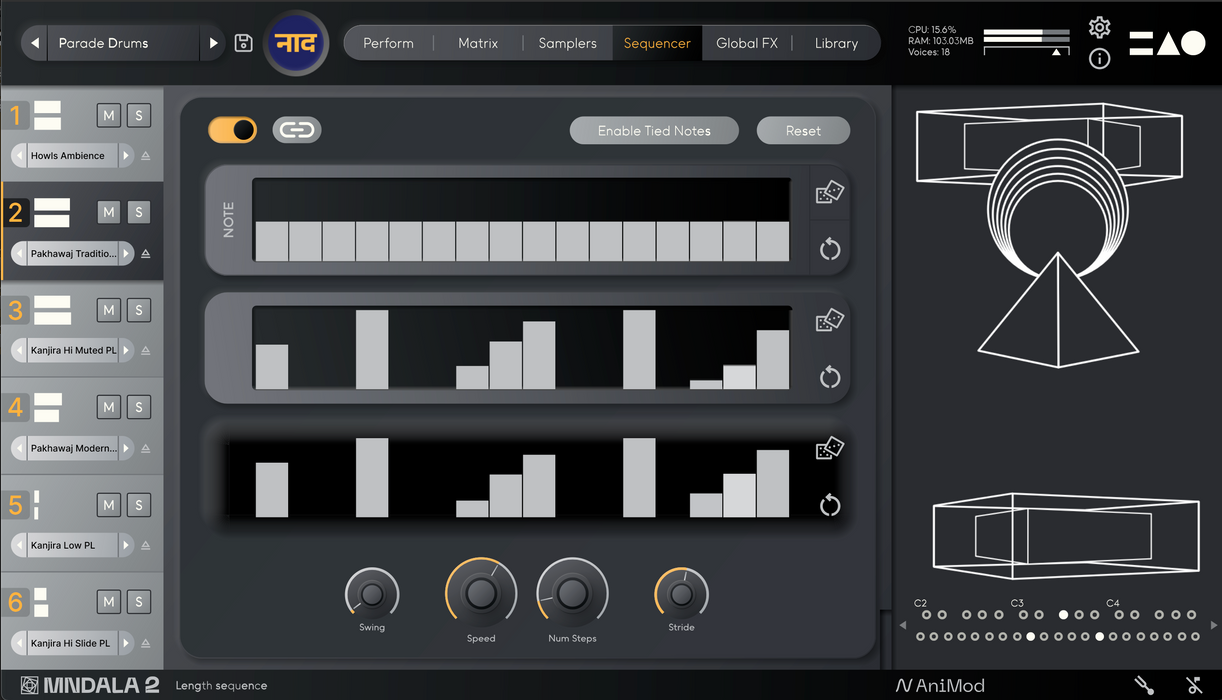The width and height of the screenshot is (1222, 700).
Task: Open the Pakhawaj Traditional sample selector
Action: pos(72,254)
